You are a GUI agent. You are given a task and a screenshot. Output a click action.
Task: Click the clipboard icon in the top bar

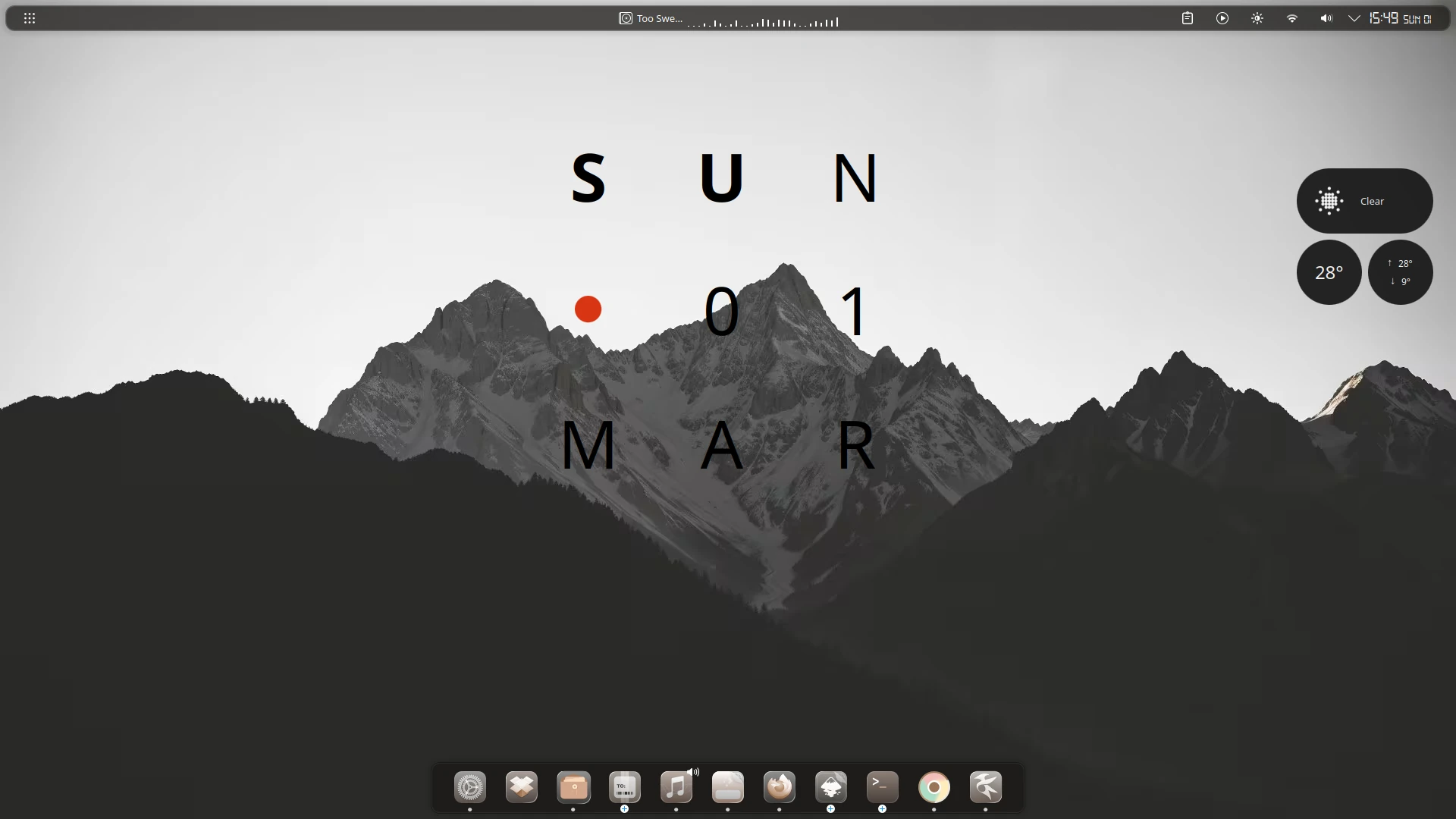1188,18
